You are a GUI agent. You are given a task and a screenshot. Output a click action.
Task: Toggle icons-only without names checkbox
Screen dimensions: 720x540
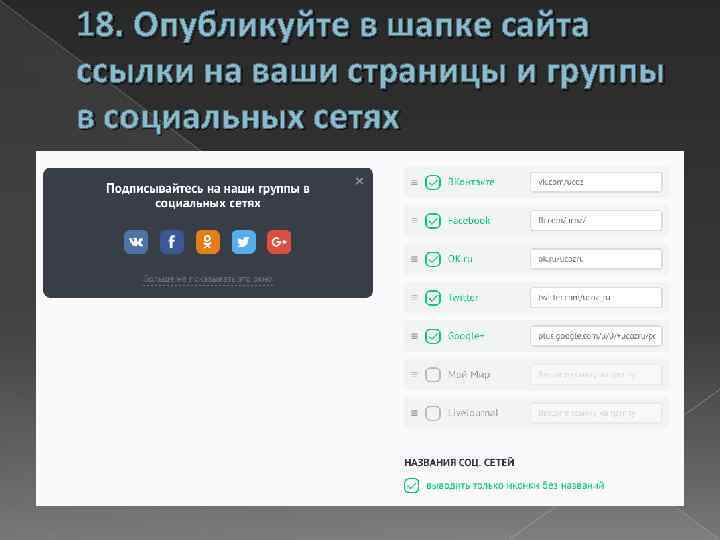pos(411,485)
